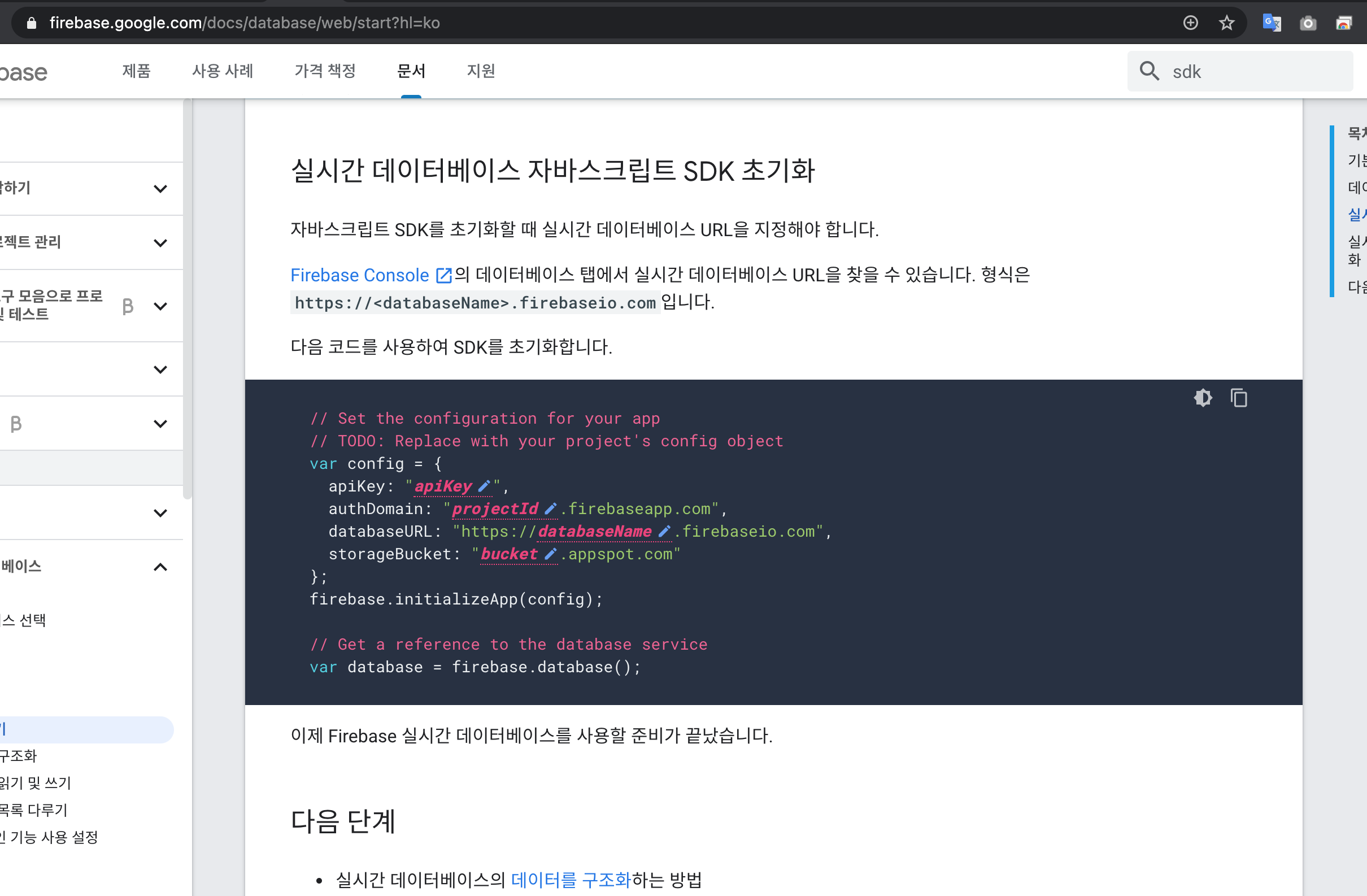Copy the code sample icon

point(1239,398)
